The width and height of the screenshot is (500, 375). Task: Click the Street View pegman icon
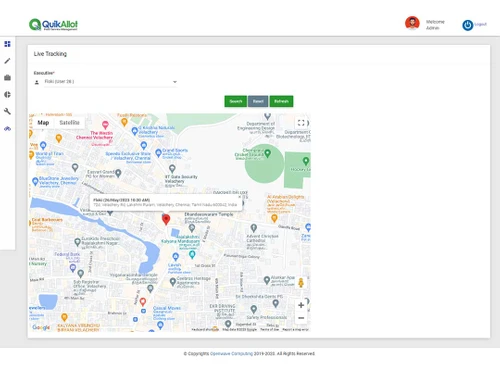[x=301, y=283]
